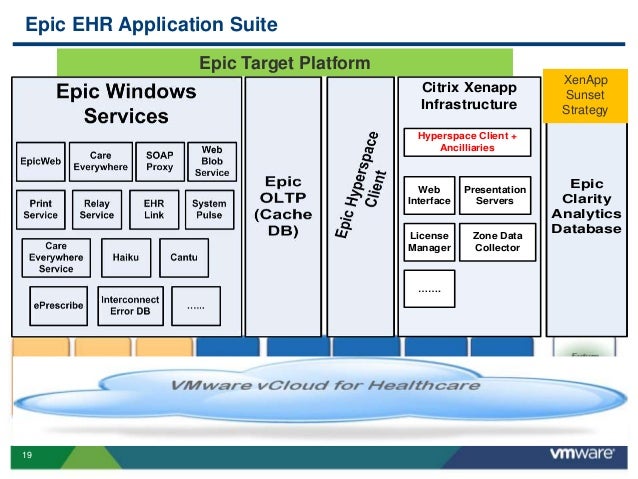Click the Epic Hyperspace Client column

361,207
